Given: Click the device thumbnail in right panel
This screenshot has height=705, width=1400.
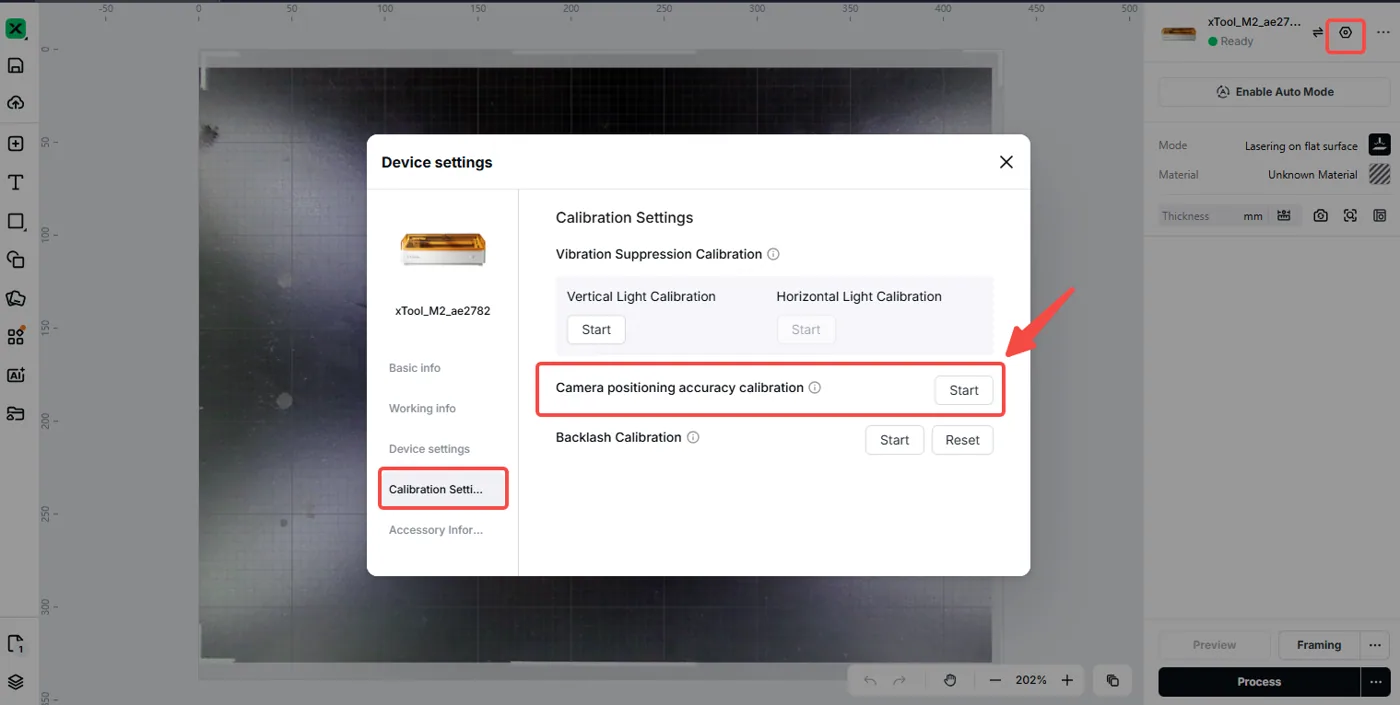Looking at the screenshot, I should point(1178,32).
